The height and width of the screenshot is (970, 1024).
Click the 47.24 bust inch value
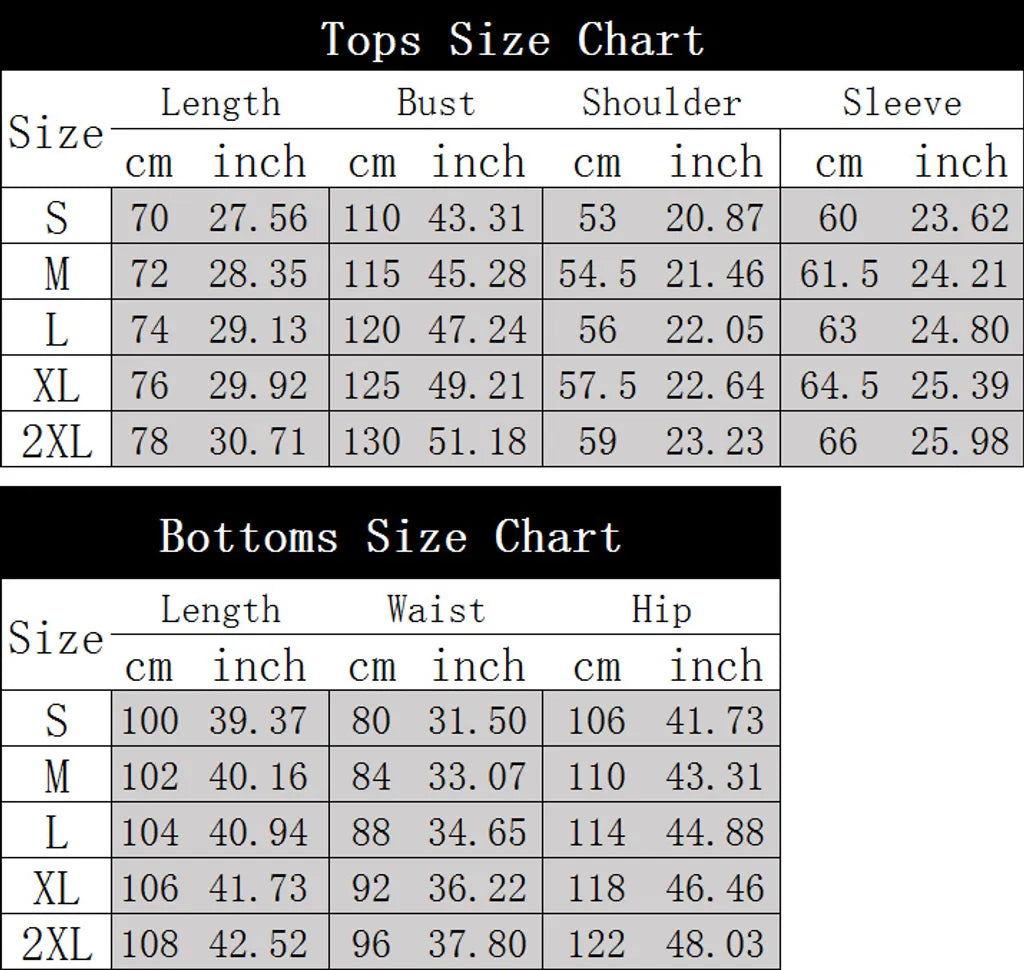coord(477,329)
